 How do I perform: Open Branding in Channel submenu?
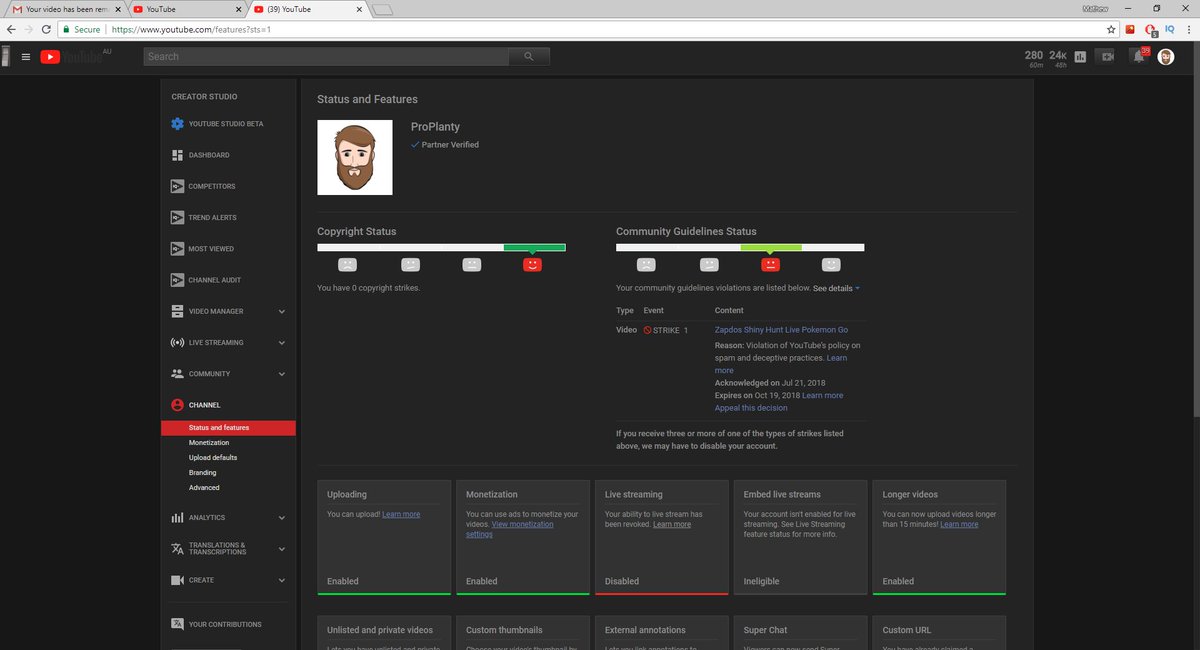pos(202,472)
